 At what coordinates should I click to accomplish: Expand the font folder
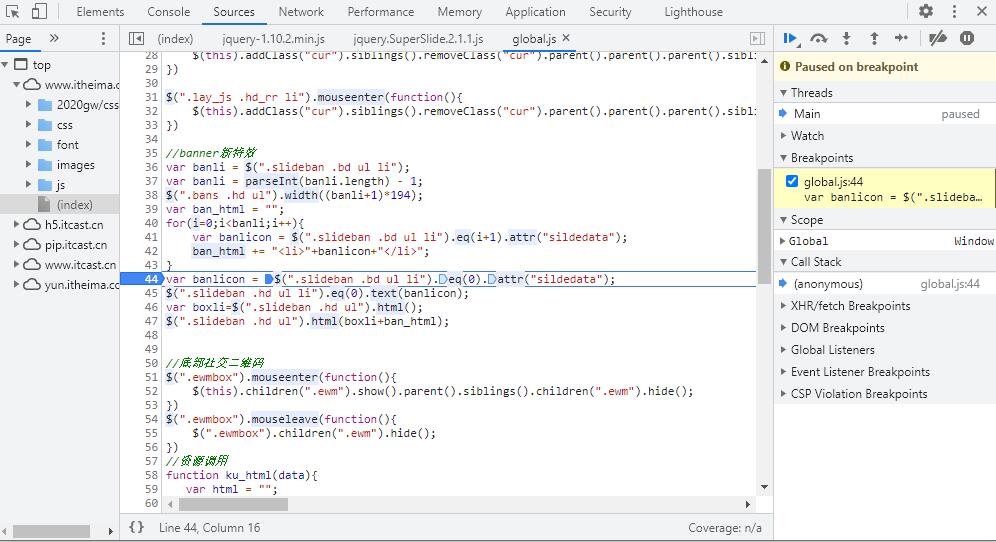[28, 144]
